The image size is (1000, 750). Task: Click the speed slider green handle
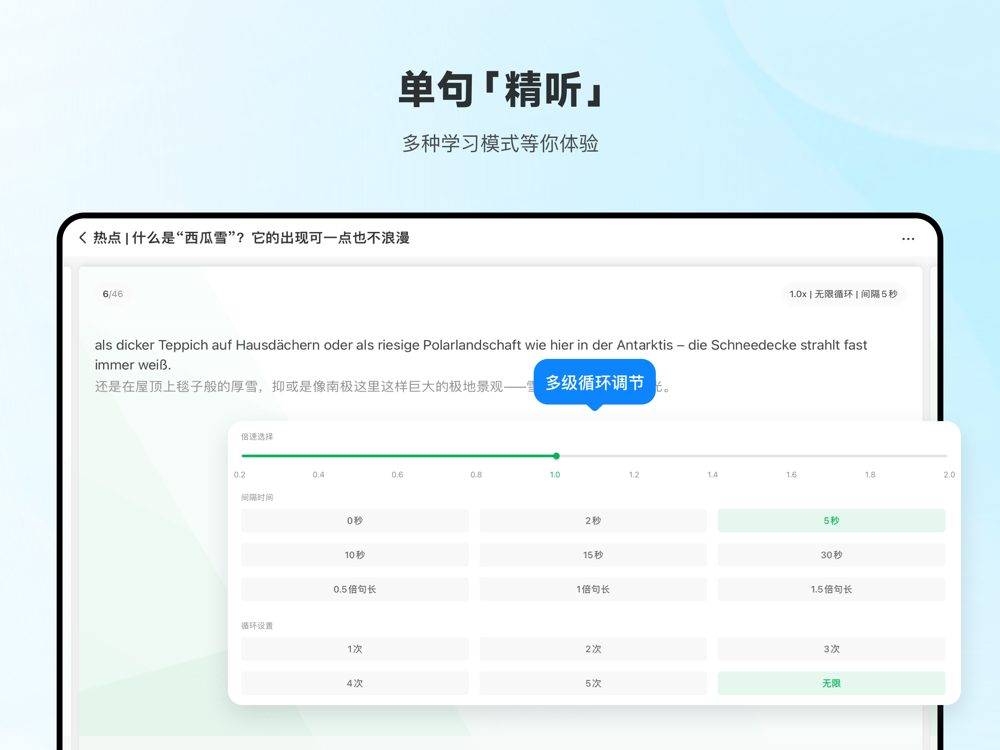(x=556, y=456)
